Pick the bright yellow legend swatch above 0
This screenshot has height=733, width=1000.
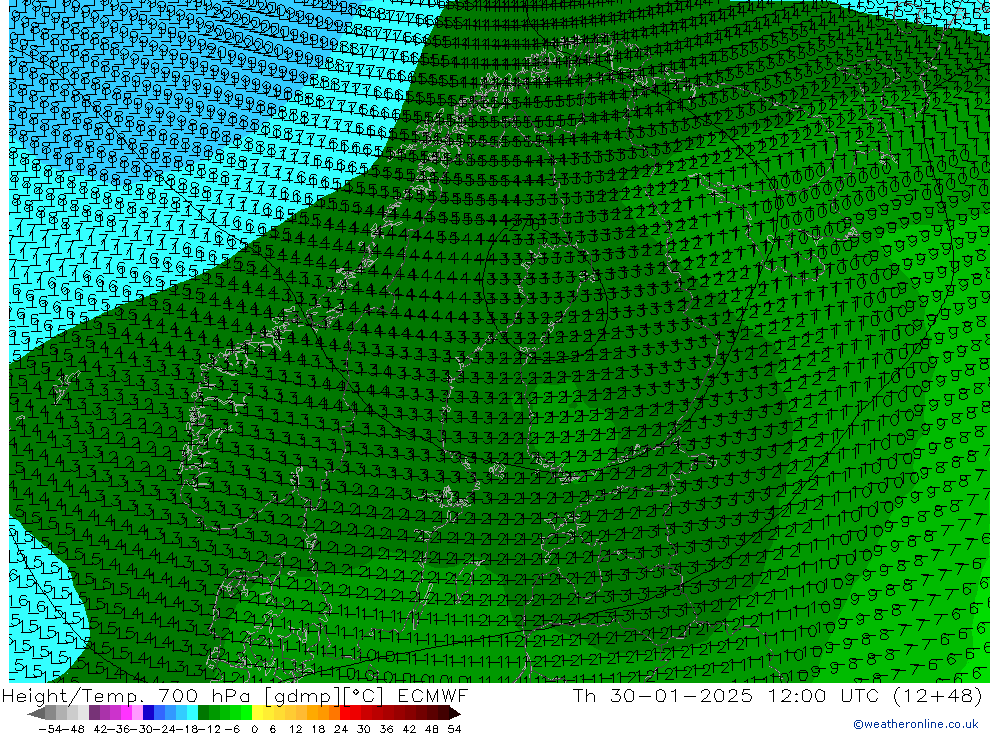[x=257, y=713]
